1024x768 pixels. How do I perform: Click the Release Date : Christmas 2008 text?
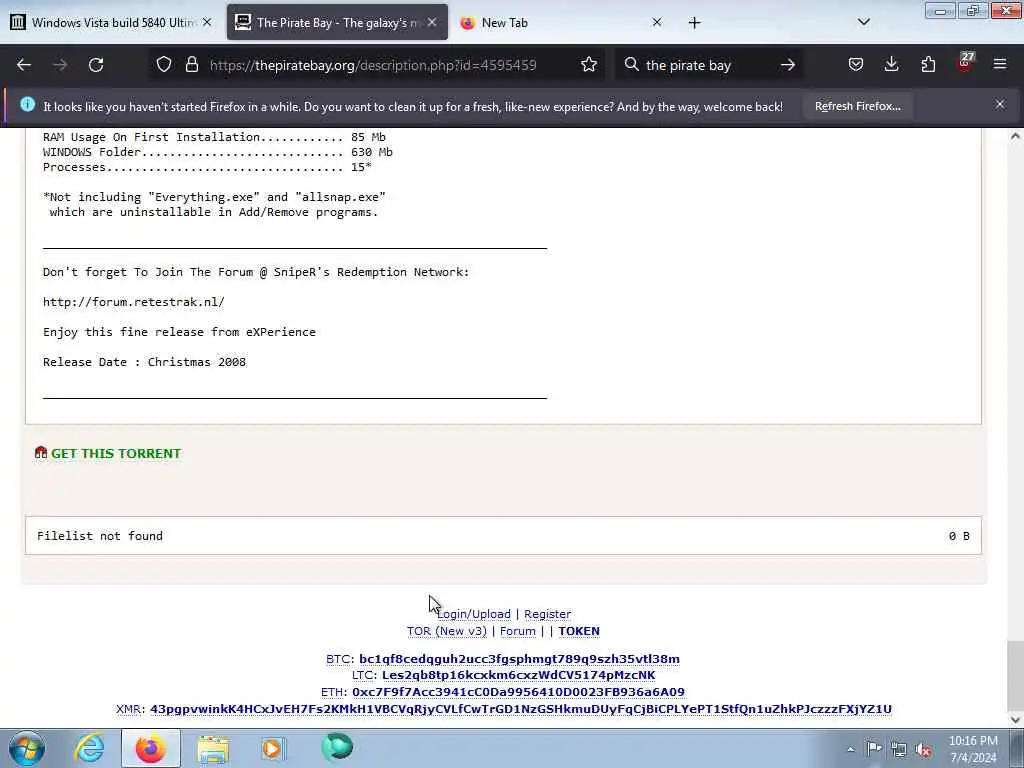coord(144,362)
